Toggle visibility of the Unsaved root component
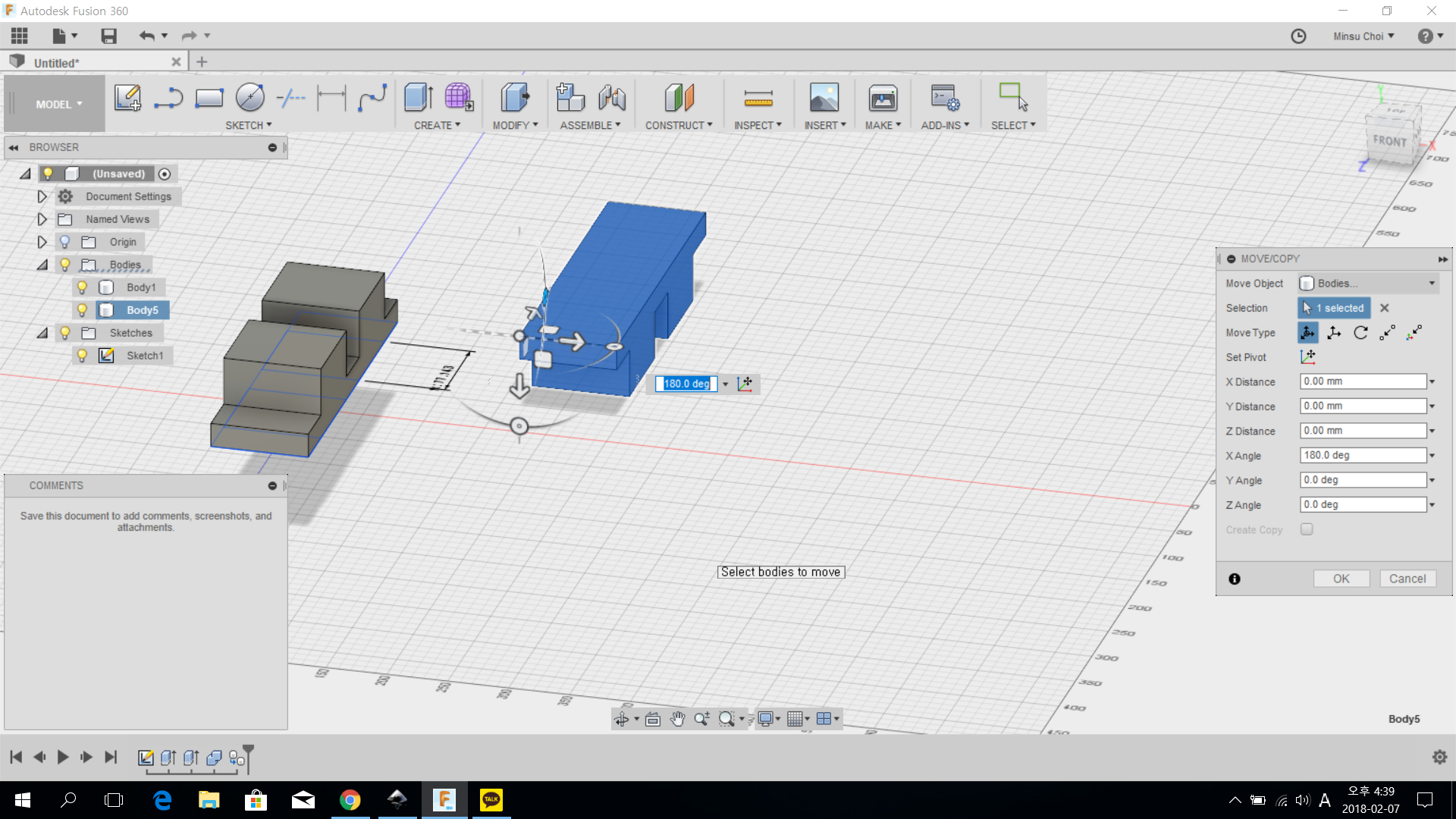1456x819 pixels. click(48, 174)
